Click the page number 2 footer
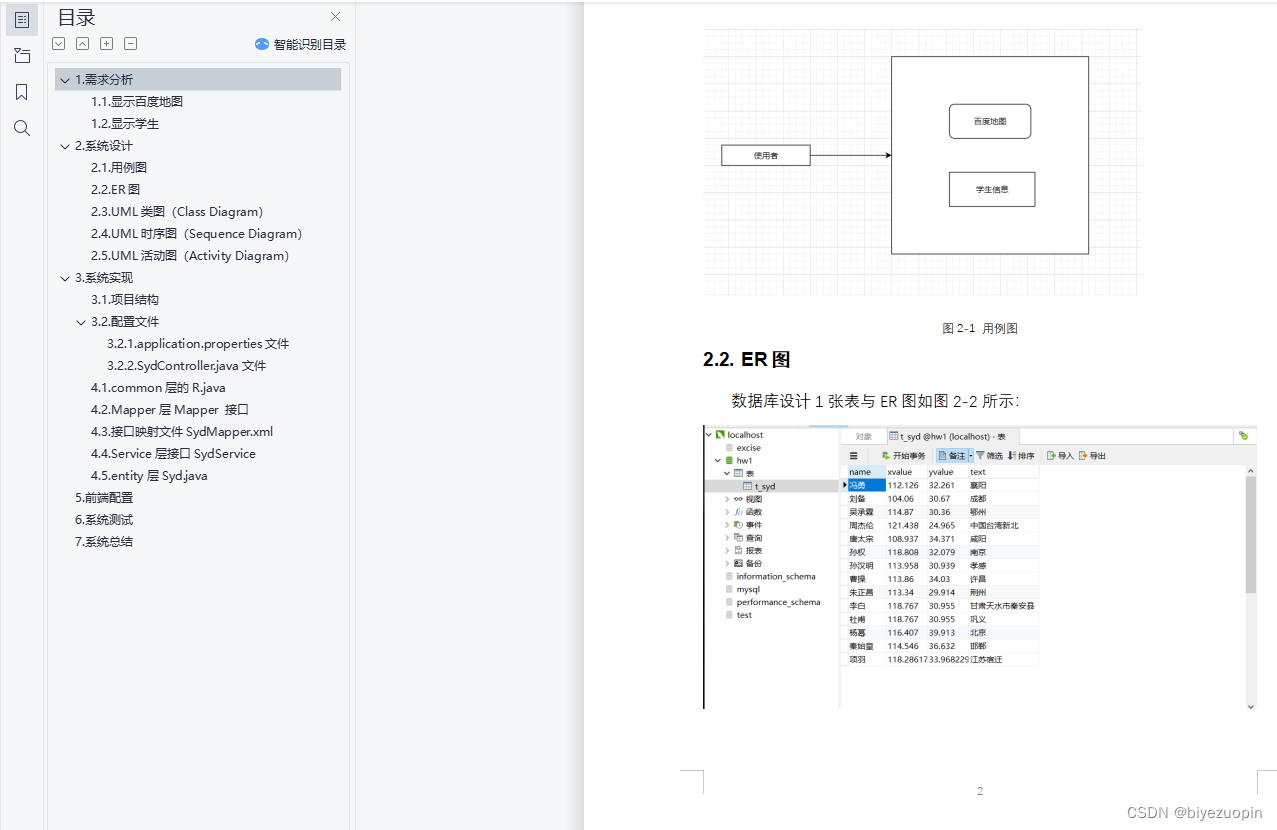 point(980,791)
